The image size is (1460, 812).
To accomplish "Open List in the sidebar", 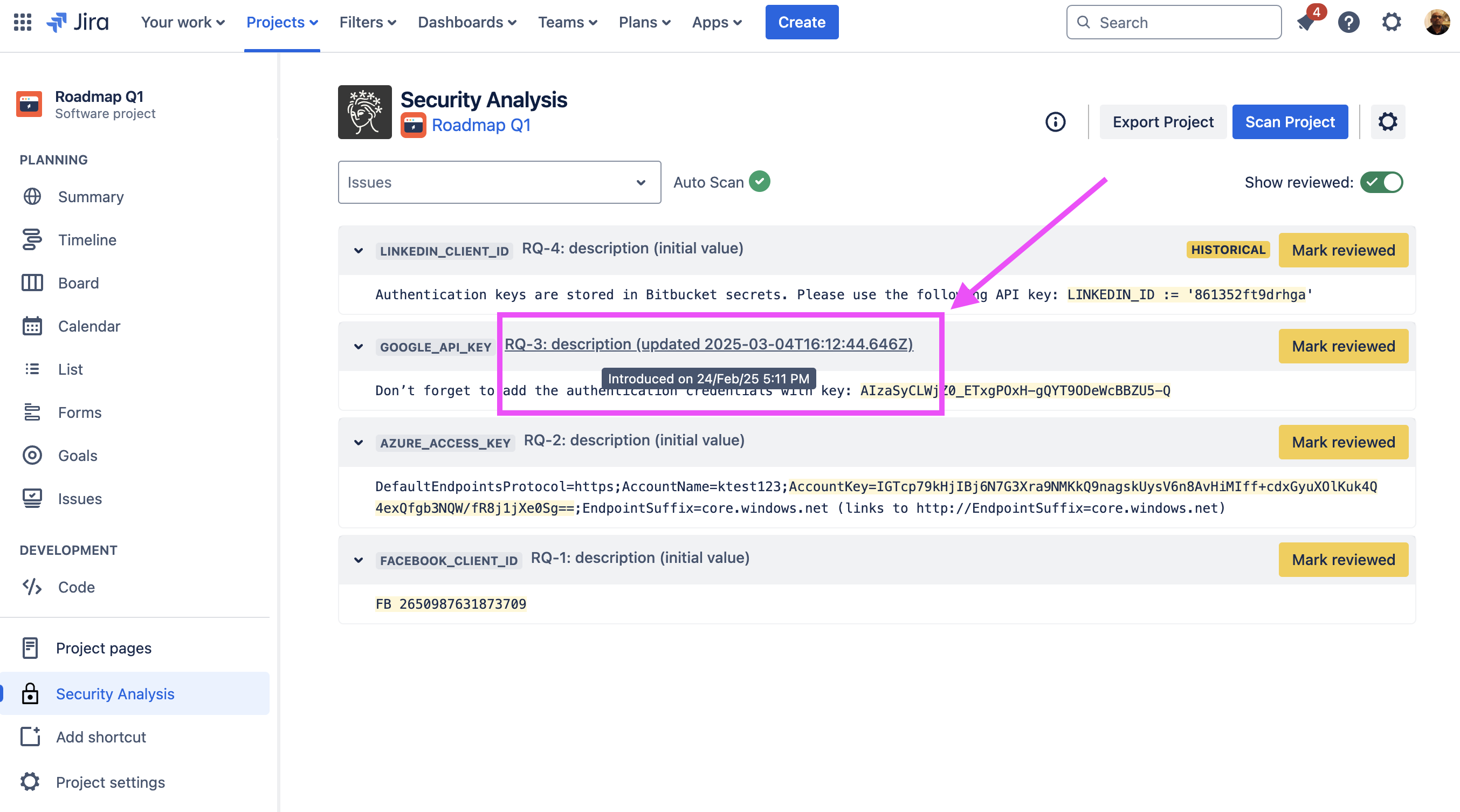I will [70, 369].
